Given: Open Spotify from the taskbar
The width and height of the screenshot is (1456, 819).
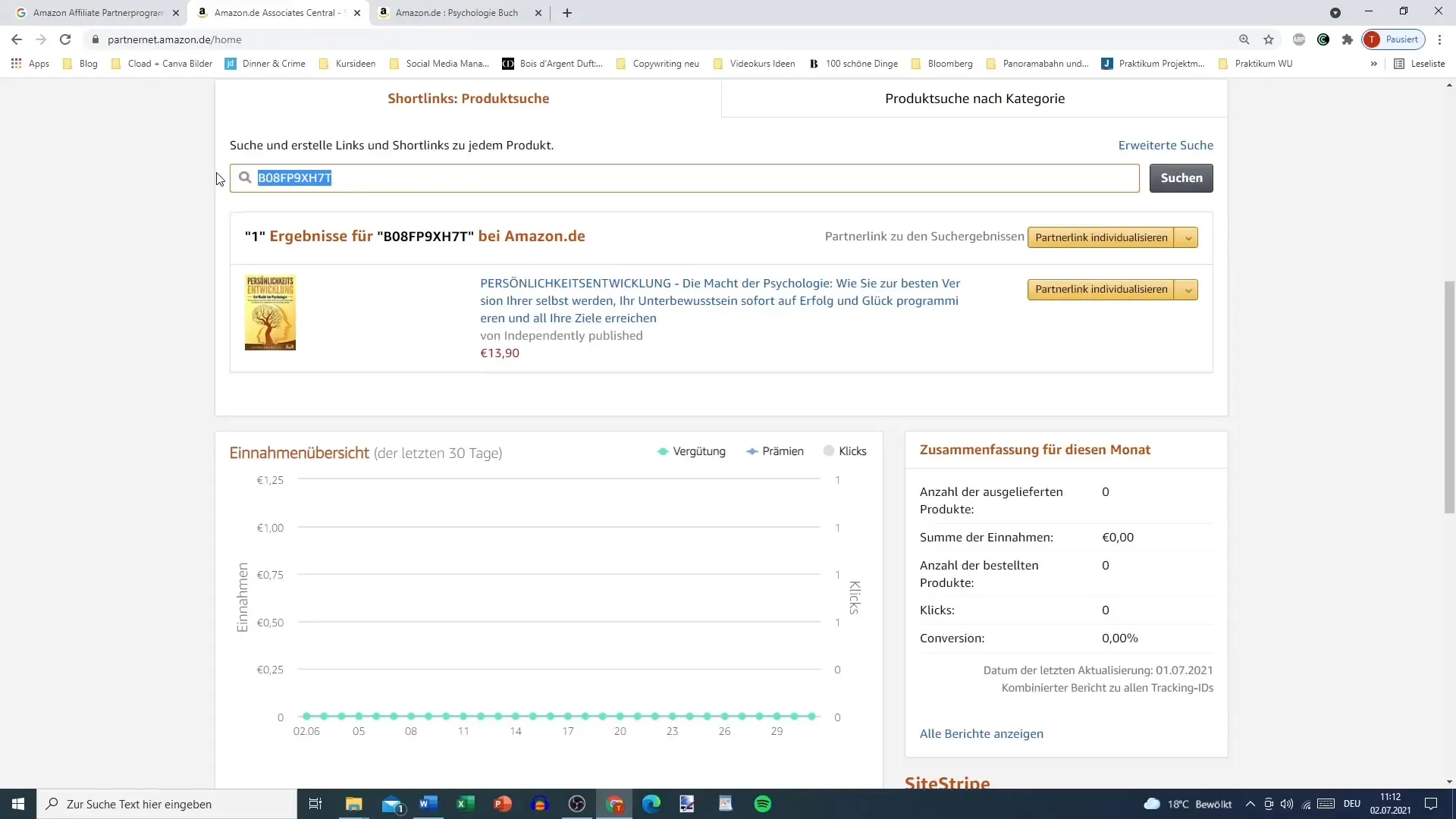Looking at the screenshot, I should tap(763, 804).
